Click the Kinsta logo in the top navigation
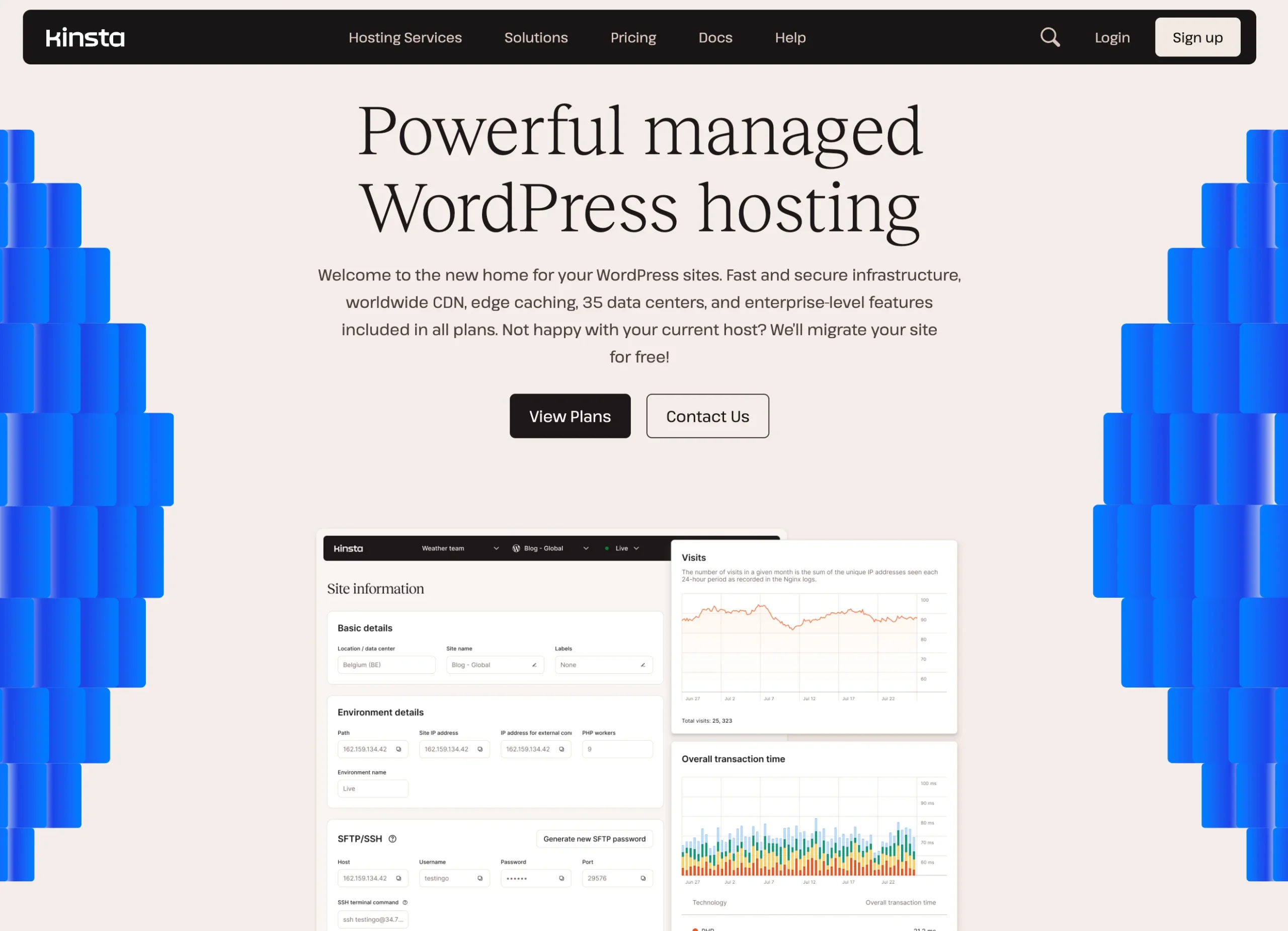 (x=85, y=37)
